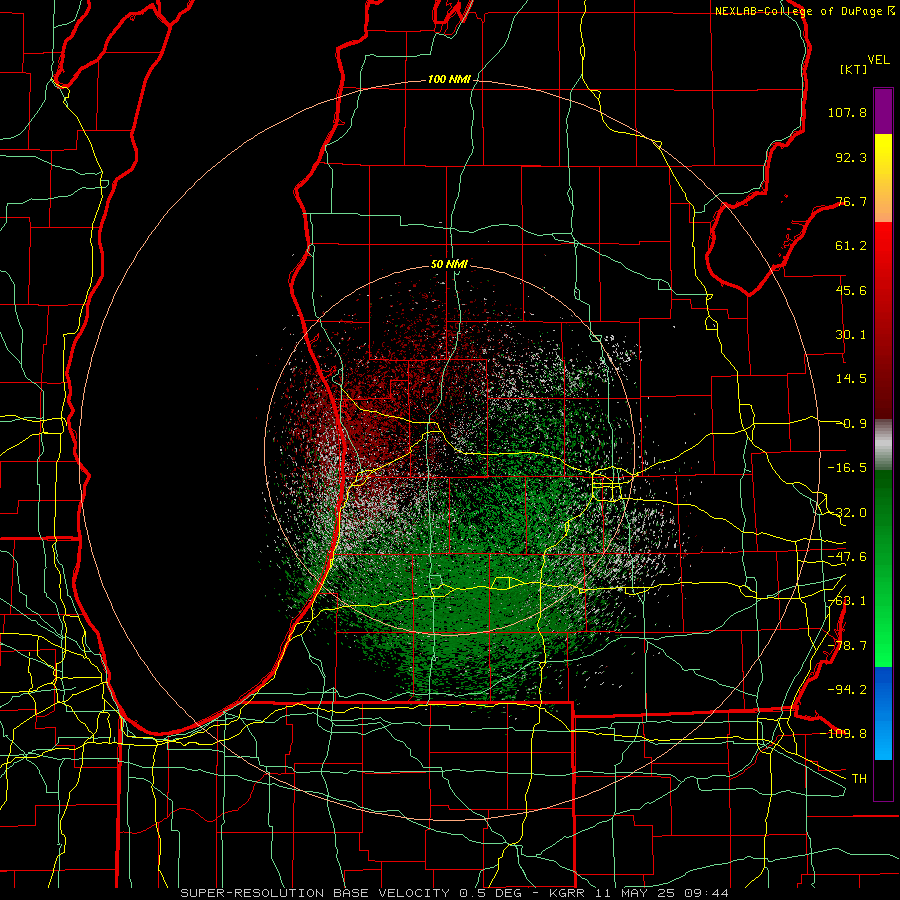Click the '50 NMI' range ring label
The image size is (900, 900).
coord(449,264)
